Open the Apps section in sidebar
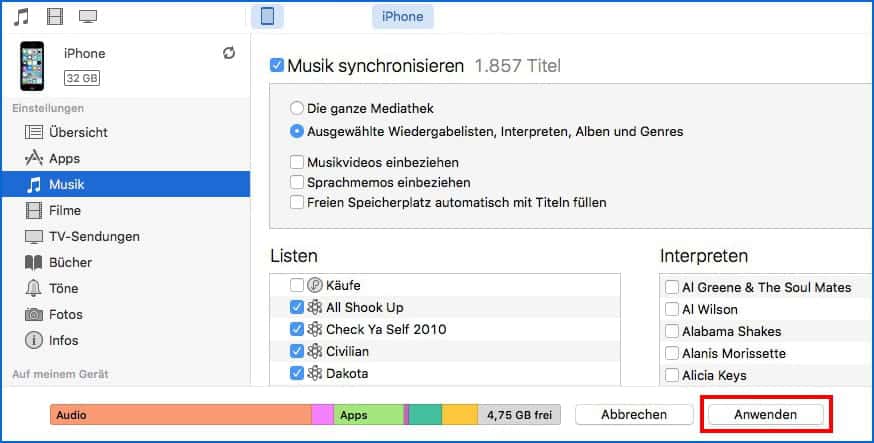Screen dimensions: 874x443 coord(64,158)
